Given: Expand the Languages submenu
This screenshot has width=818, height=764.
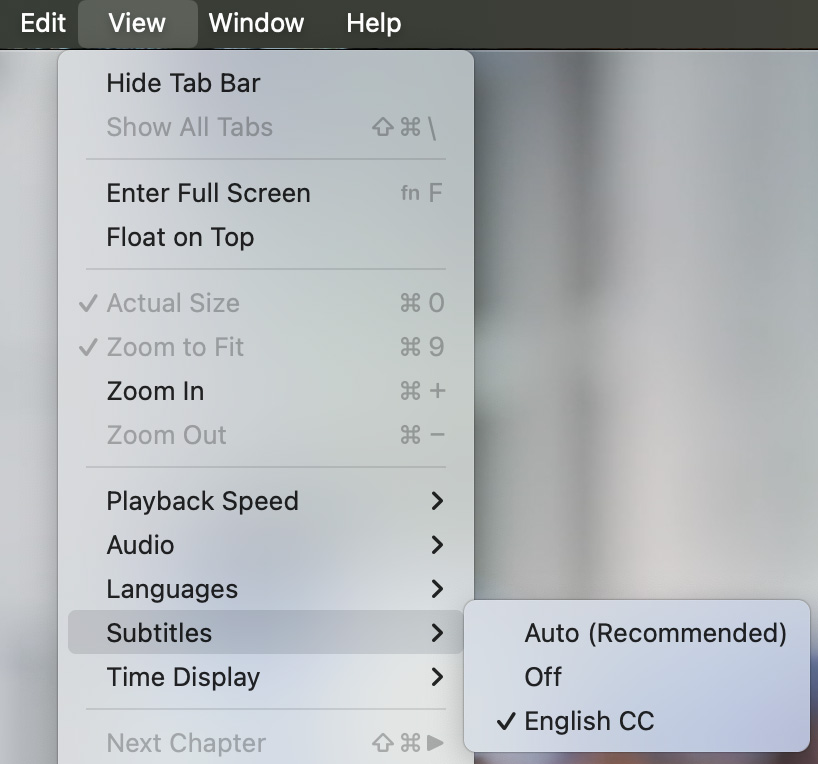Looking at the screenshot, I should tap(172, 589).
